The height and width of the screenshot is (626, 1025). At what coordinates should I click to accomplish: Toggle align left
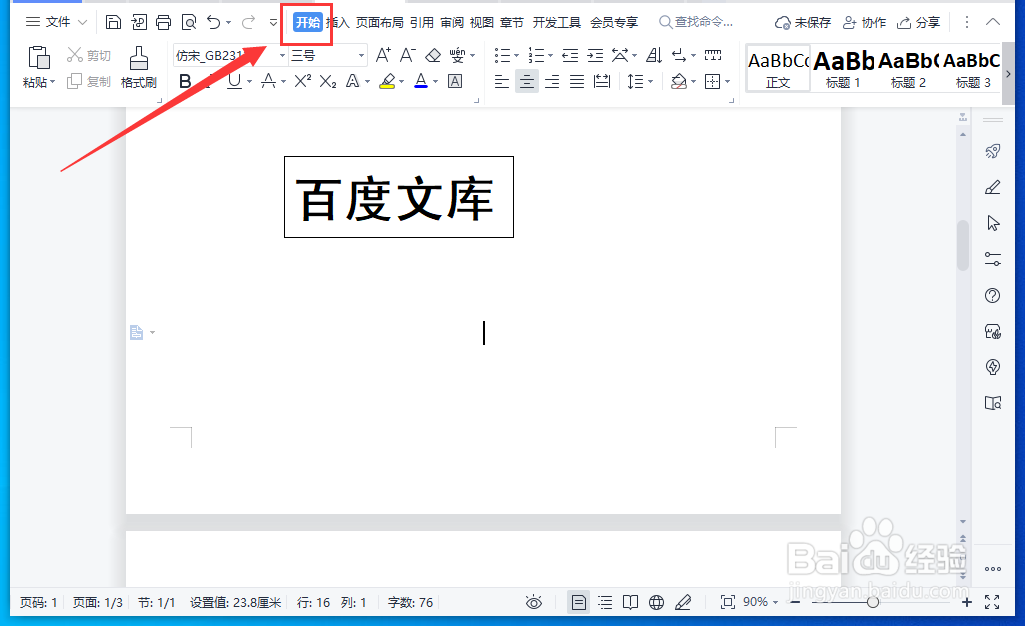[501, 82]
